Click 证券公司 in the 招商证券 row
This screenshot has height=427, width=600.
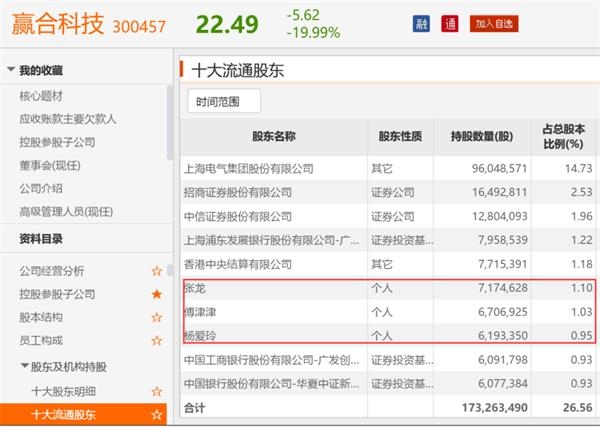pyautogui.click(x=393, y=192)
